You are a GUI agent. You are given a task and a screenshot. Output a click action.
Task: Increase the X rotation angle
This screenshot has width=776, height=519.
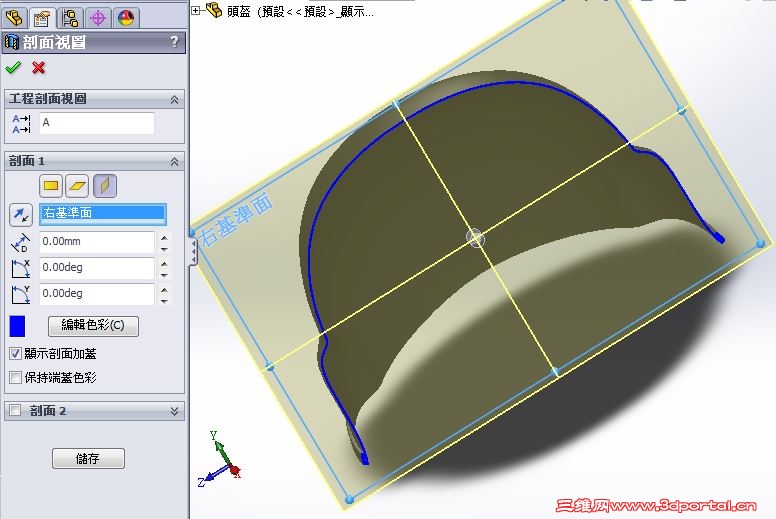(164, 263)
